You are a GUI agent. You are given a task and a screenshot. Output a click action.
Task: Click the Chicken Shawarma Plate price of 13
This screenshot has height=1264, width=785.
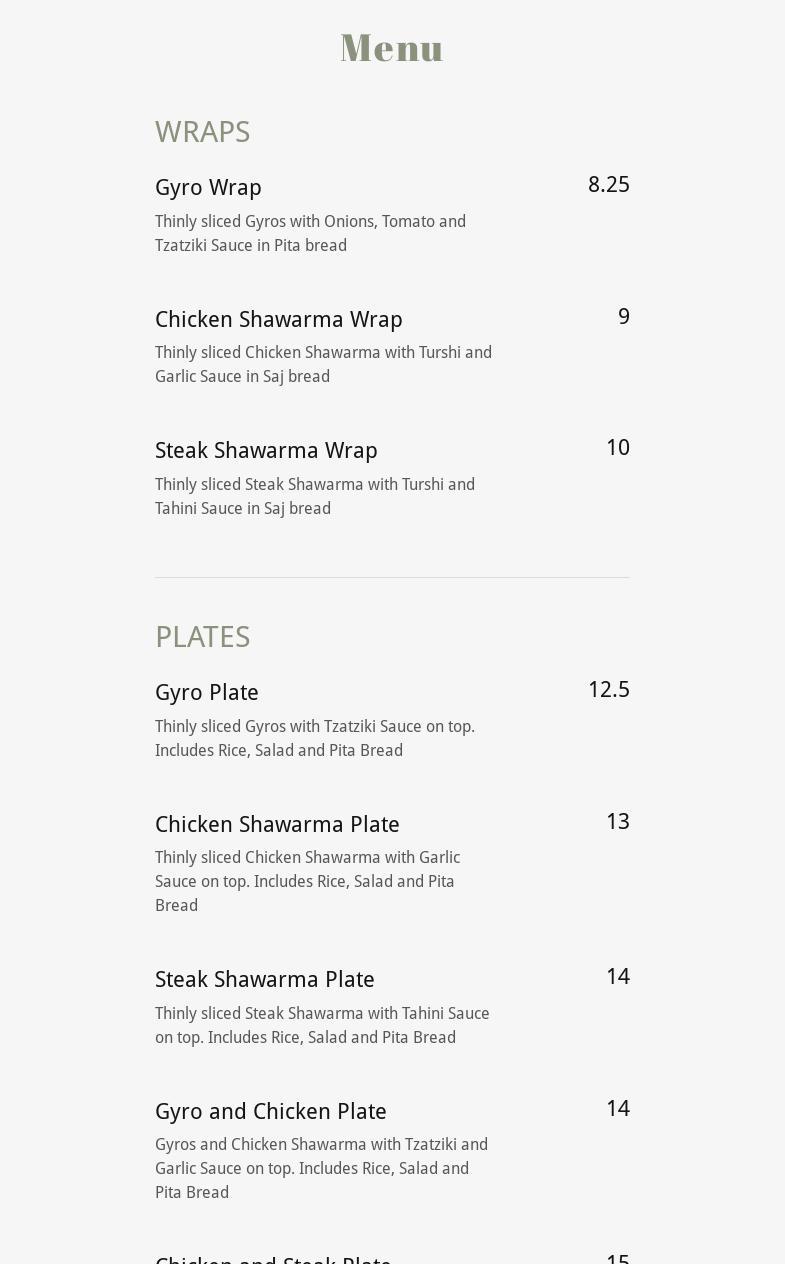pos(617,822)
